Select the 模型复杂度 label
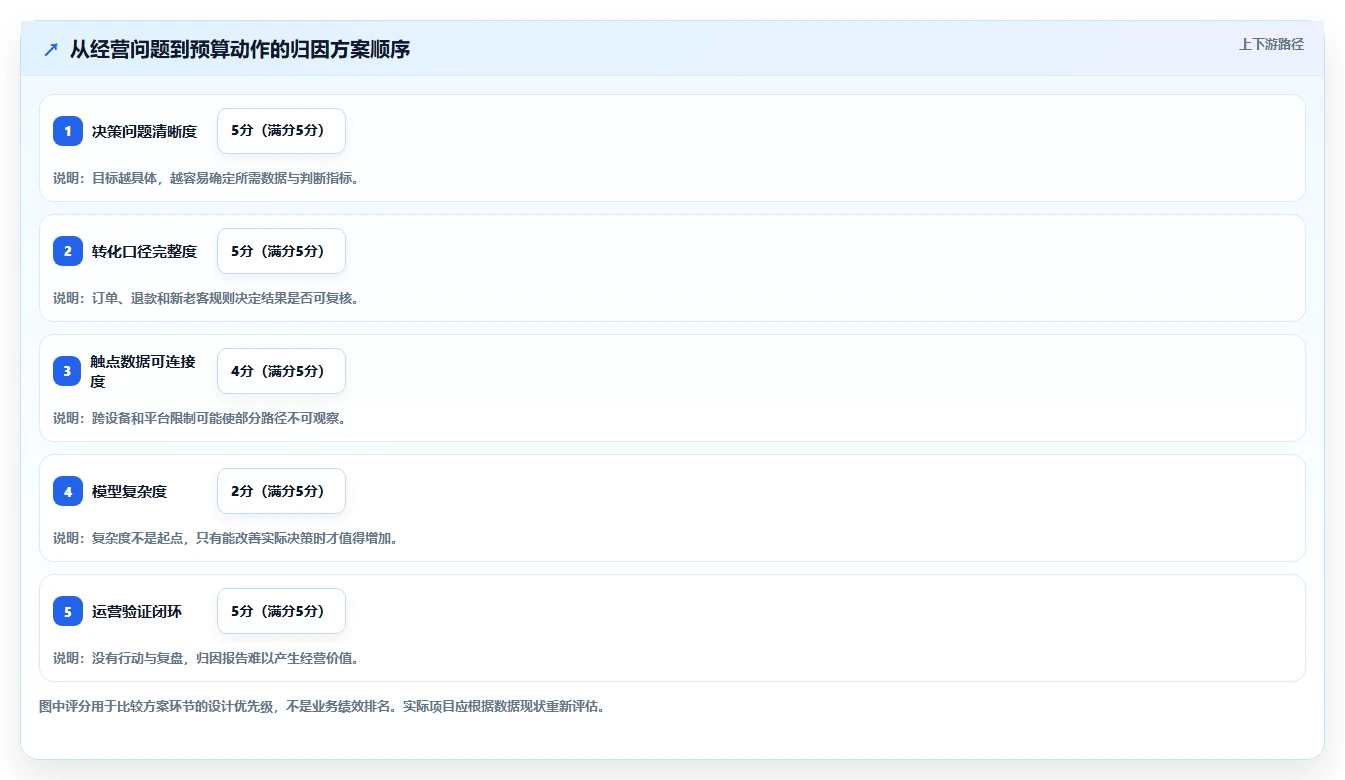This screenshot has height=780, width=1345. [129, 491]
